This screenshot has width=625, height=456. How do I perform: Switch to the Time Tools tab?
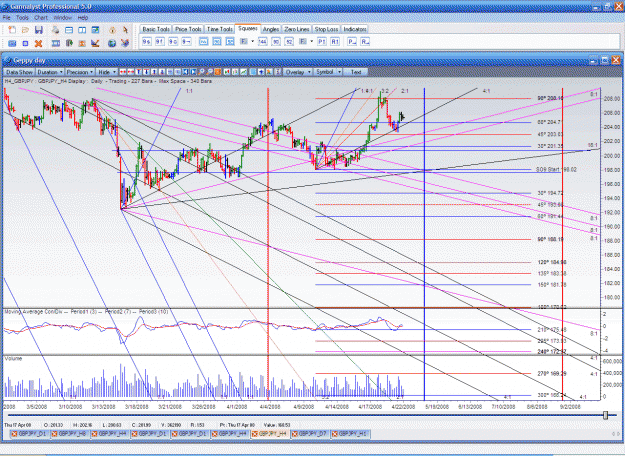click(220, 29)
